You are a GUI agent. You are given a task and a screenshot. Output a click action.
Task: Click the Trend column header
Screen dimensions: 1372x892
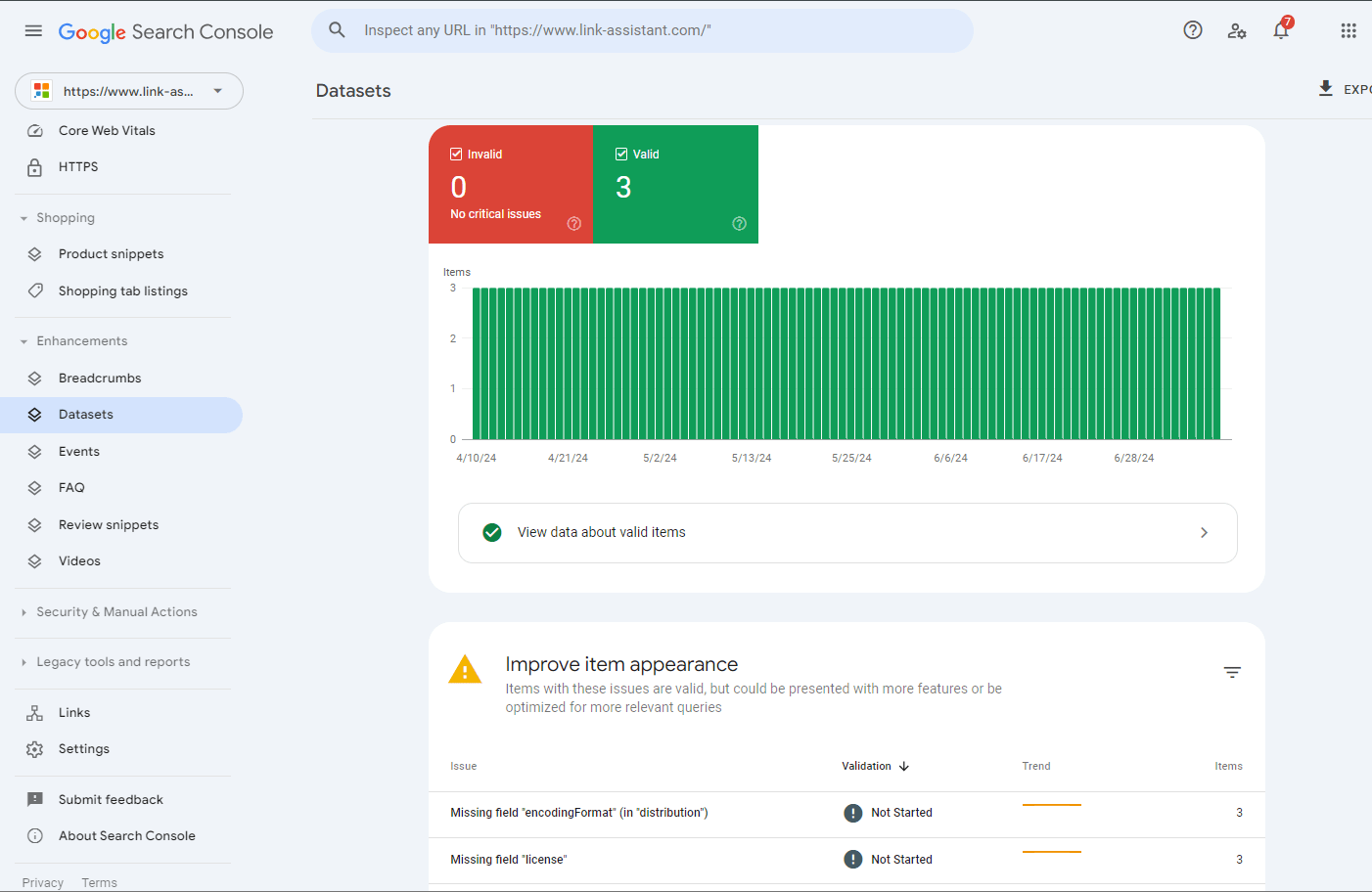(x=1036, y=767)
